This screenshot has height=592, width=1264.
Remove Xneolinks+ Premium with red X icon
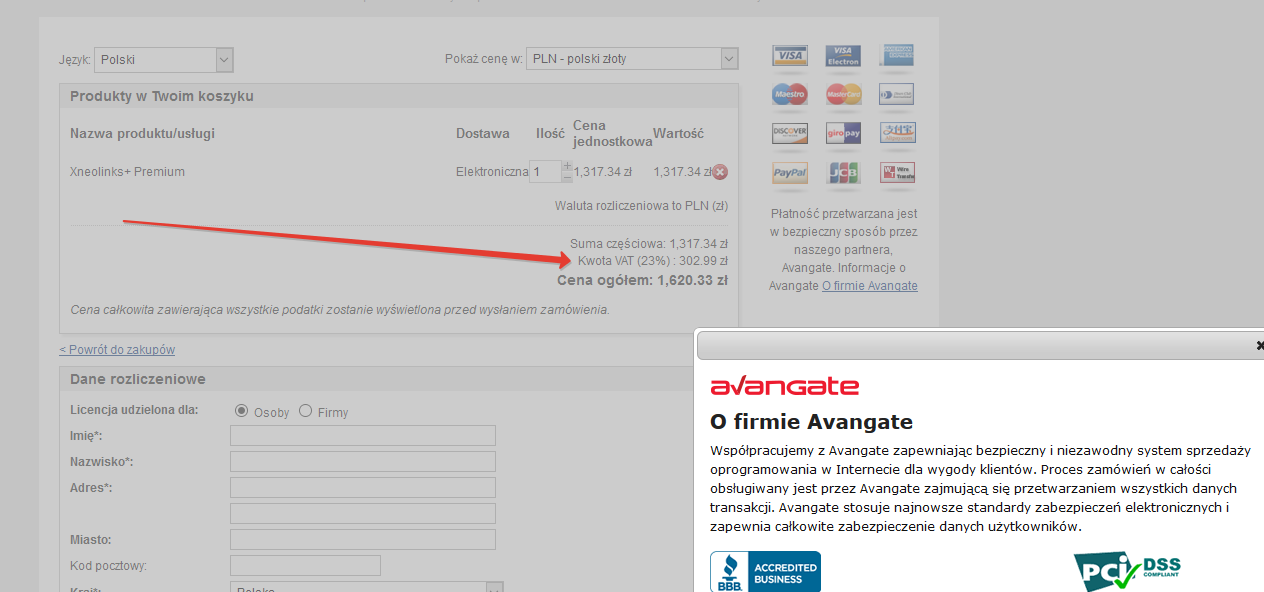(x=720, y=172)
